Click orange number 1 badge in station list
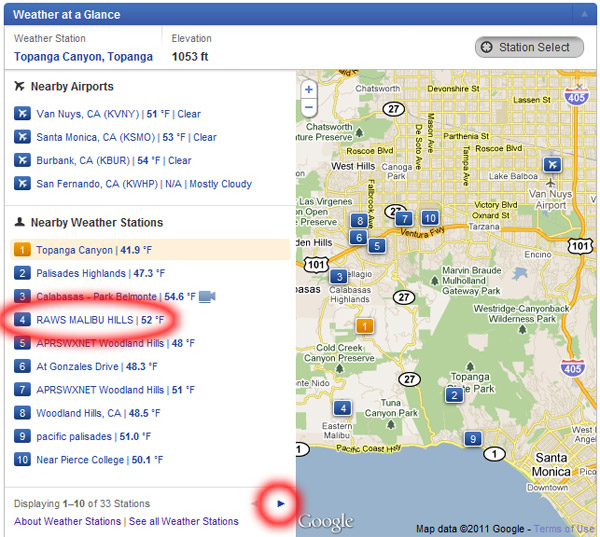600x537 pixels. coord(22,250)
